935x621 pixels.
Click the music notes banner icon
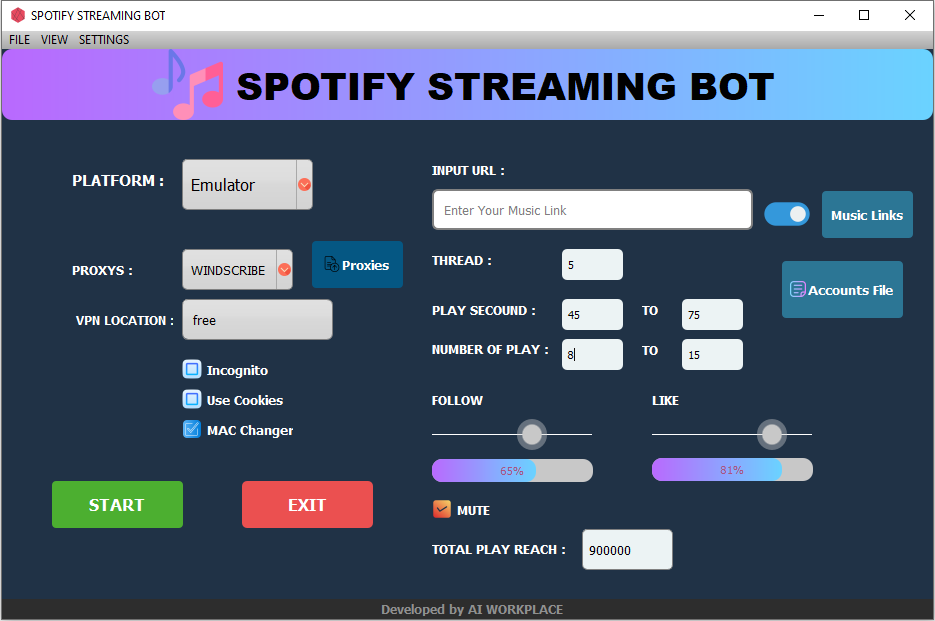[x=188, y=85]
